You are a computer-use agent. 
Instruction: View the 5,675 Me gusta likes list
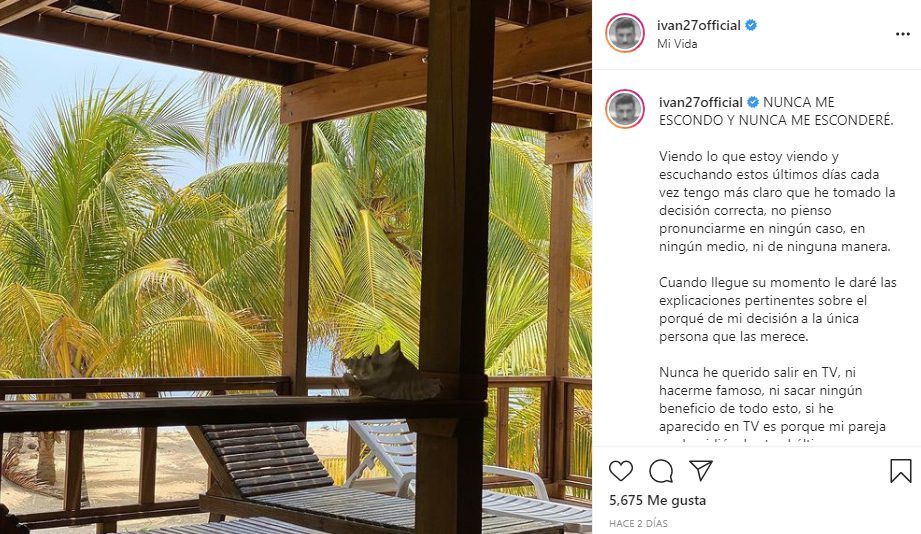click(x=657, y=501)
